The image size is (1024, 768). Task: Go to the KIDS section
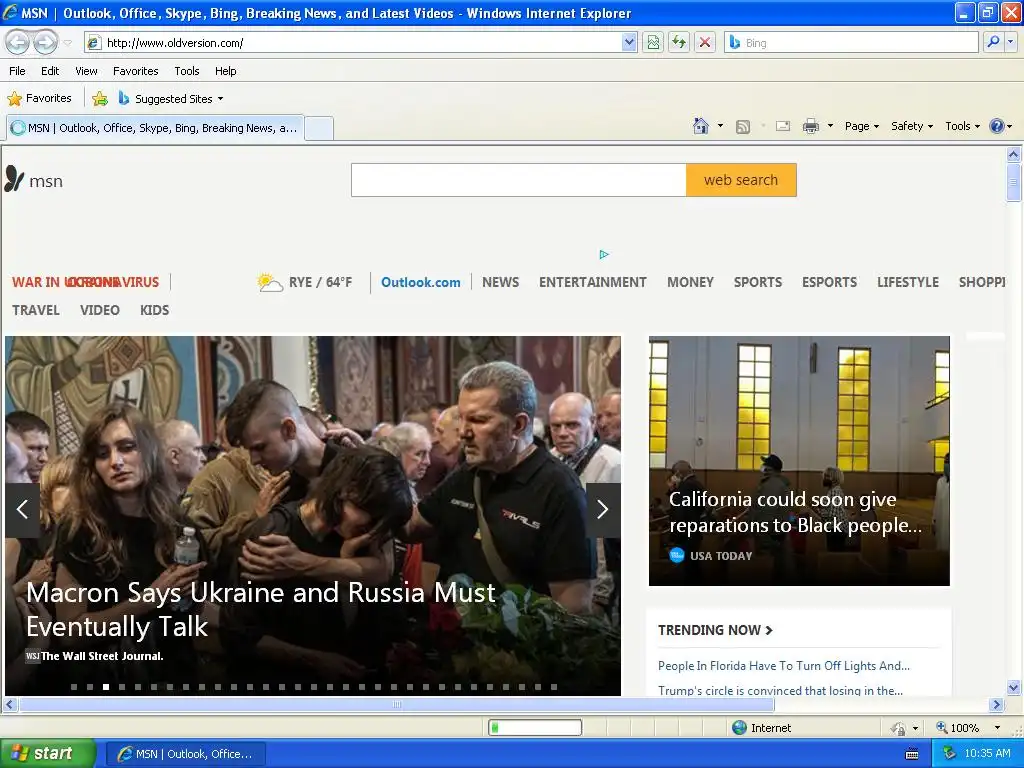pos(155,310)
